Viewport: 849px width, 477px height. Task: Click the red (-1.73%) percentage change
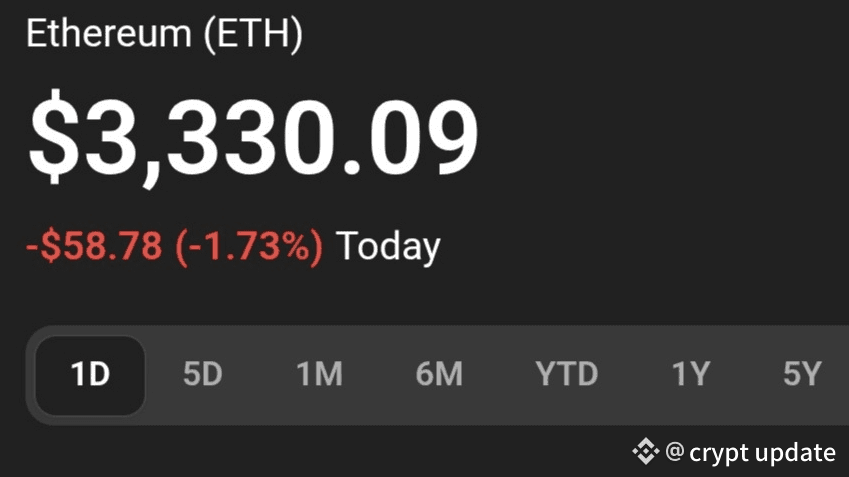coord(249,246)
